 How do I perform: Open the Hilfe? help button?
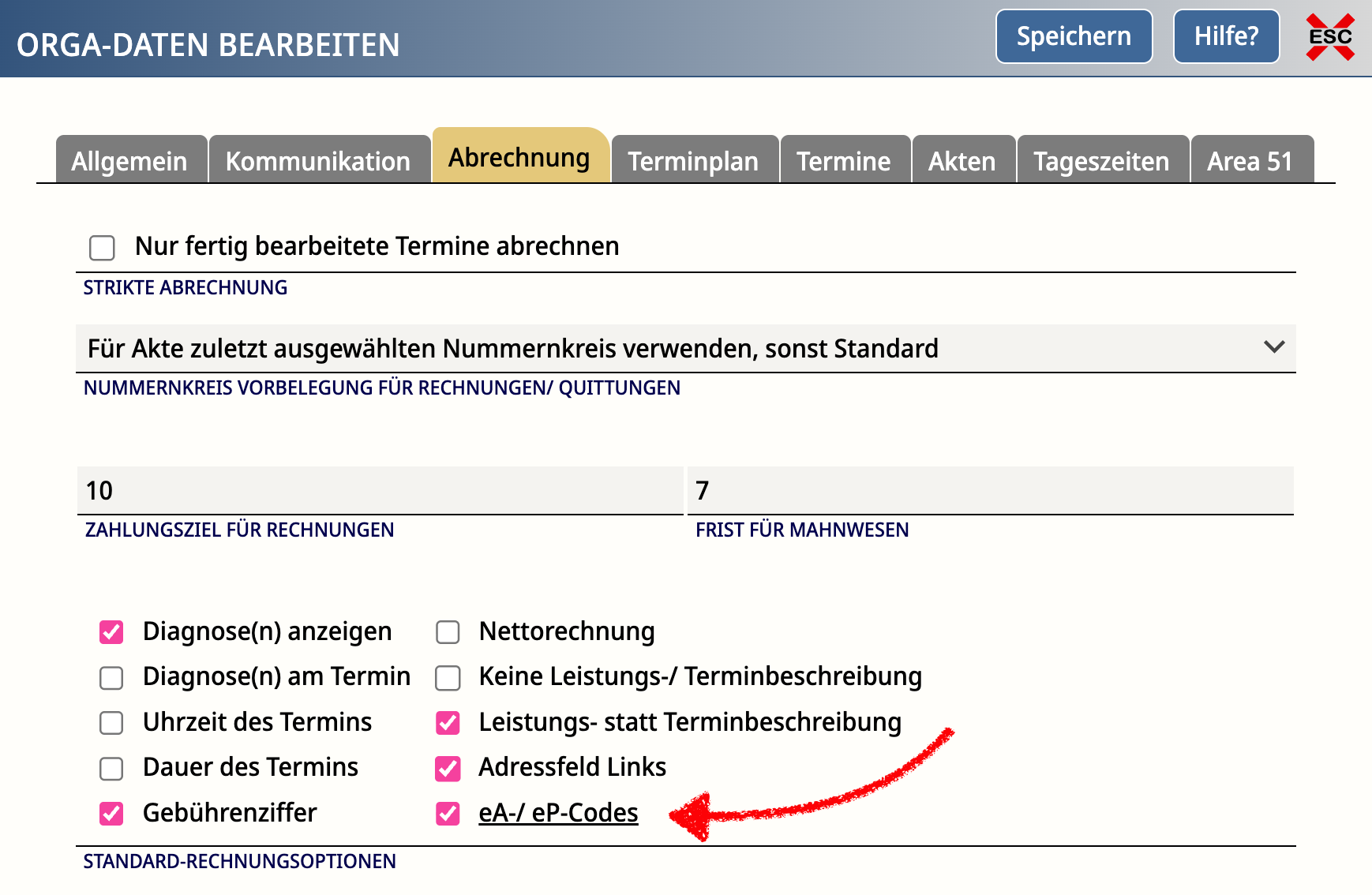click(x=1225, y=36)
